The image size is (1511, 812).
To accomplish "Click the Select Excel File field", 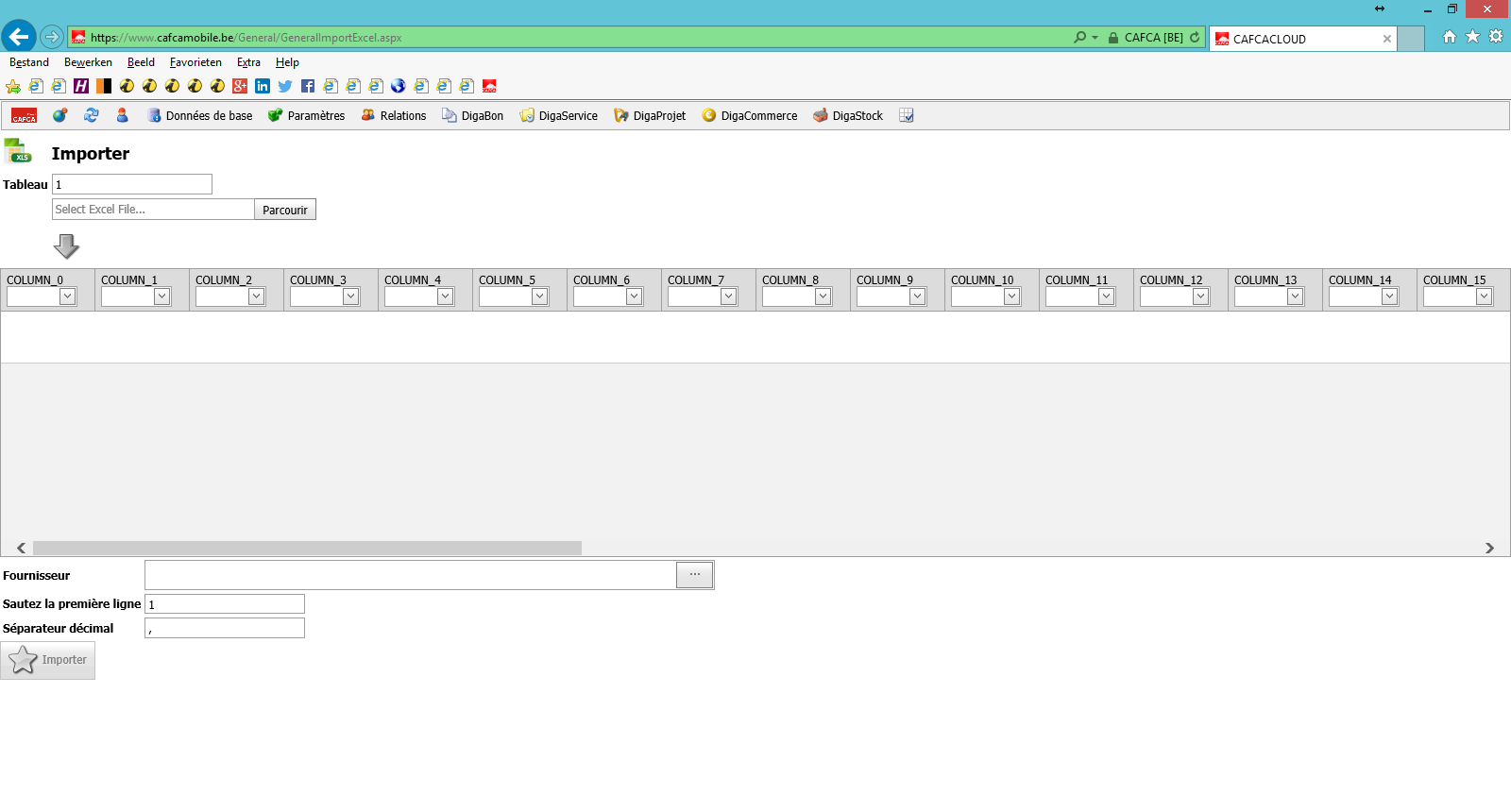I will 153,210.
